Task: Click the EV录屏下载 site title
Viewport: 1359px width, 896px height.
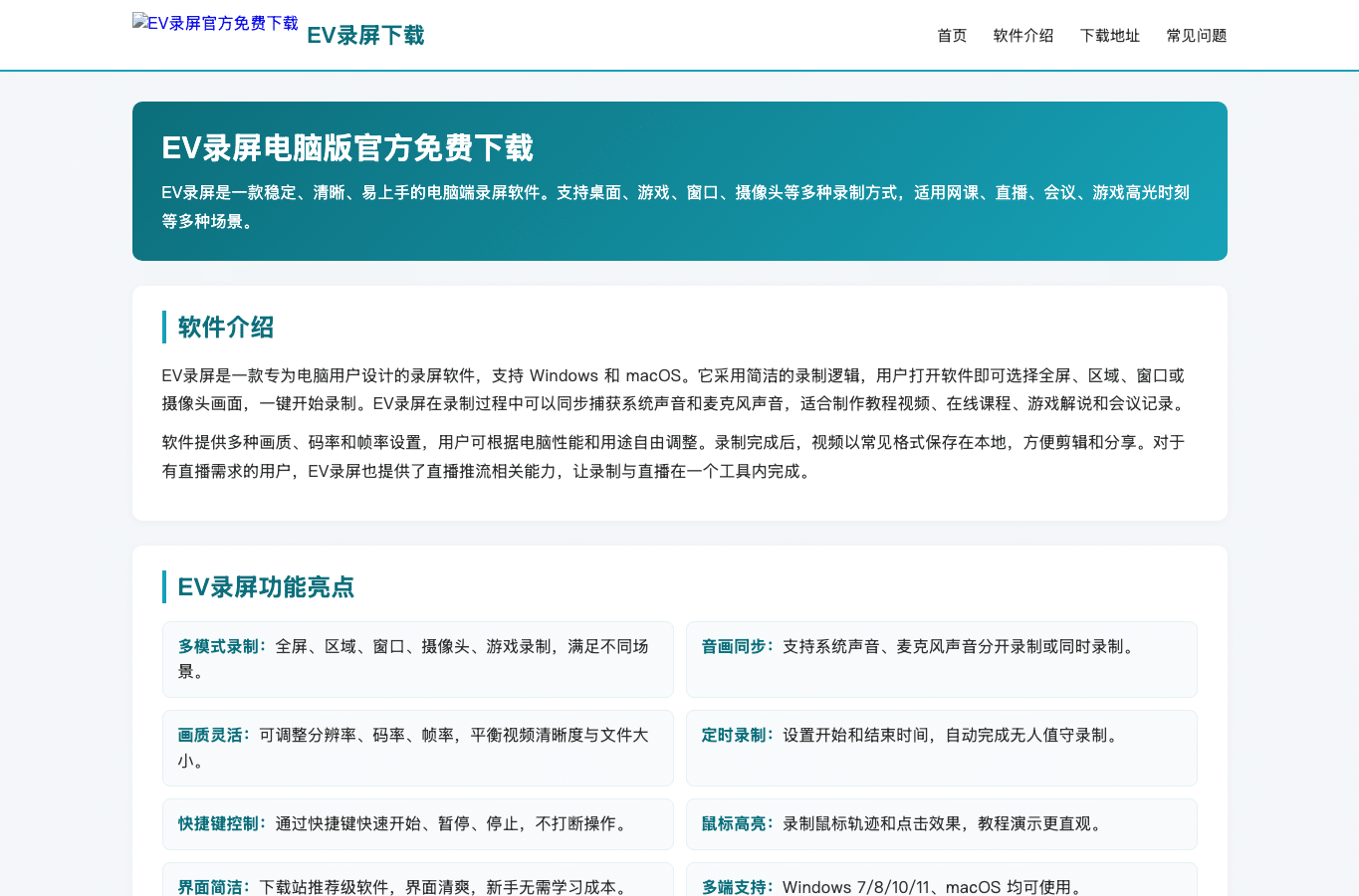Action: pos(365,36)
